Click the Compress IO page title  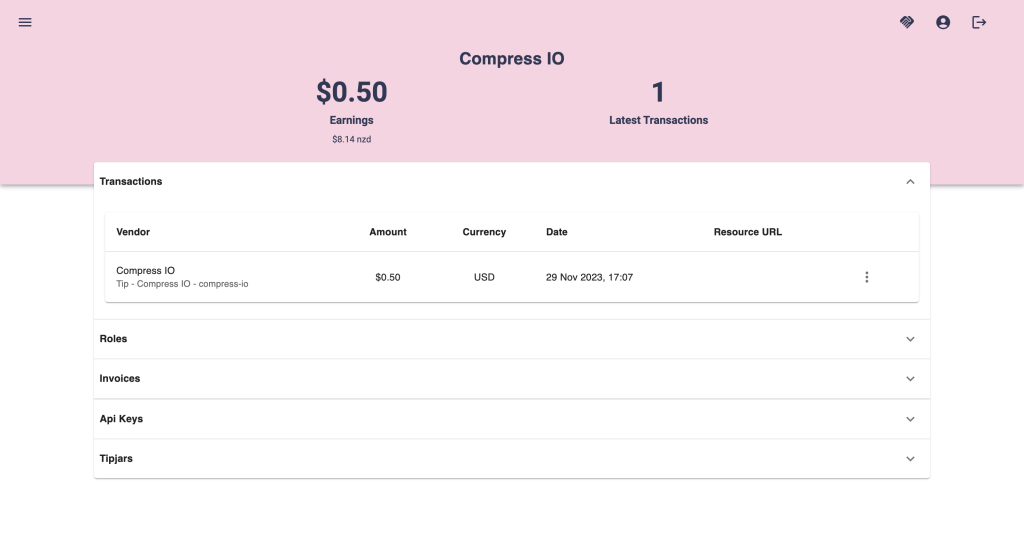click(511, 59)
